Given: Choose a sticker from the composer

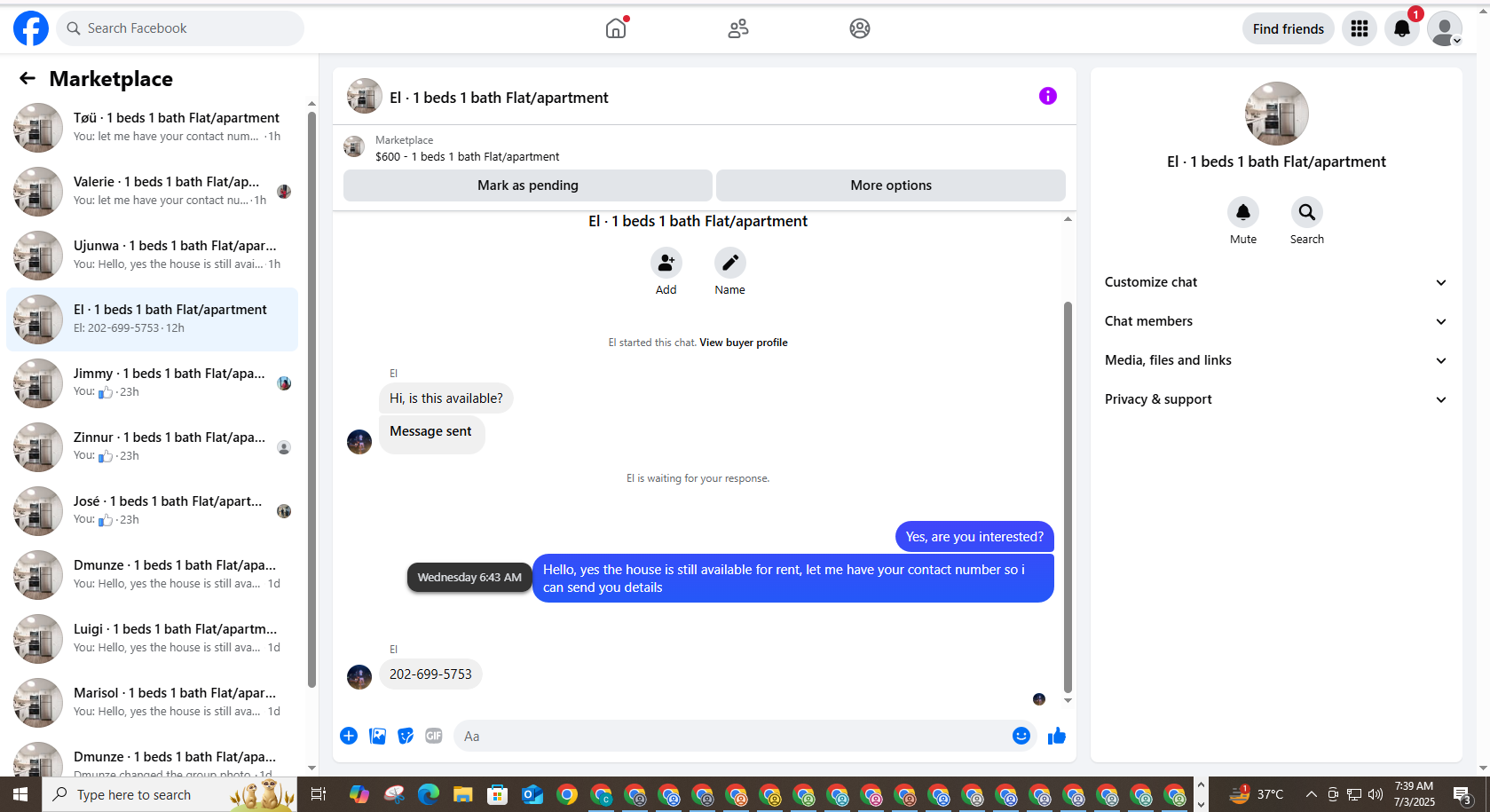Looking at the screenshot, I should (x=406, y=736).
